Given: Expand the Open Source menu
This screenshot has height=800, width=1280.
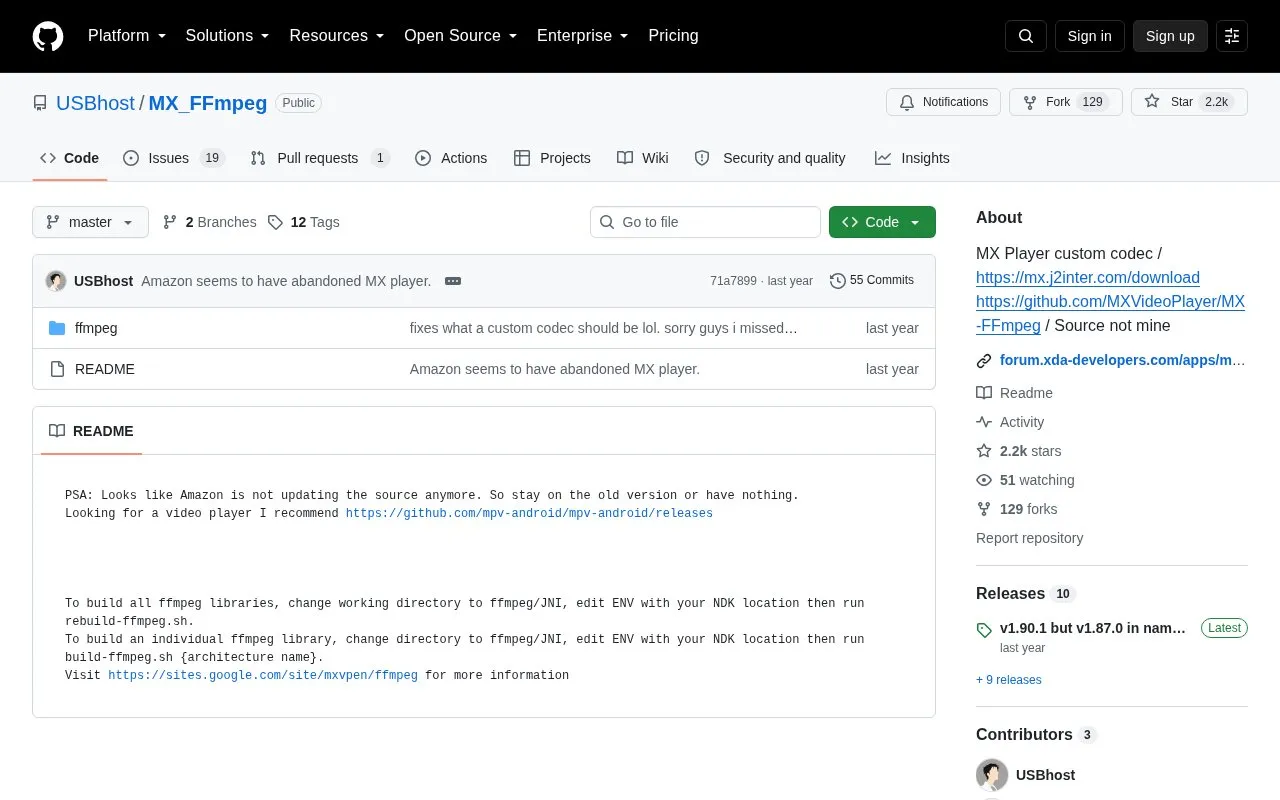Looking at the screenshot, I should (460, 36).
